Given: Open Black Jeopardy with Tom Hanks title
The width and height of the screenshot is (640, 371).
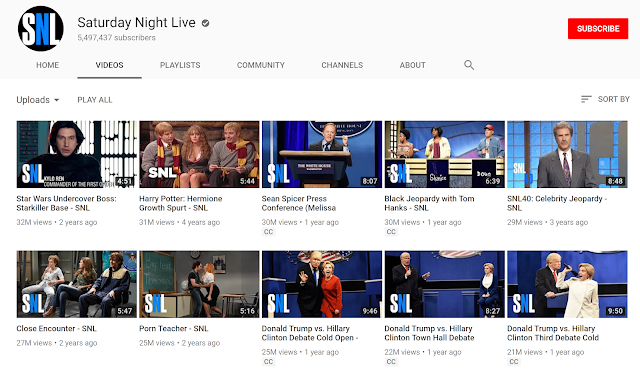Looking at the screenshot, I should [x=429, y=203].
